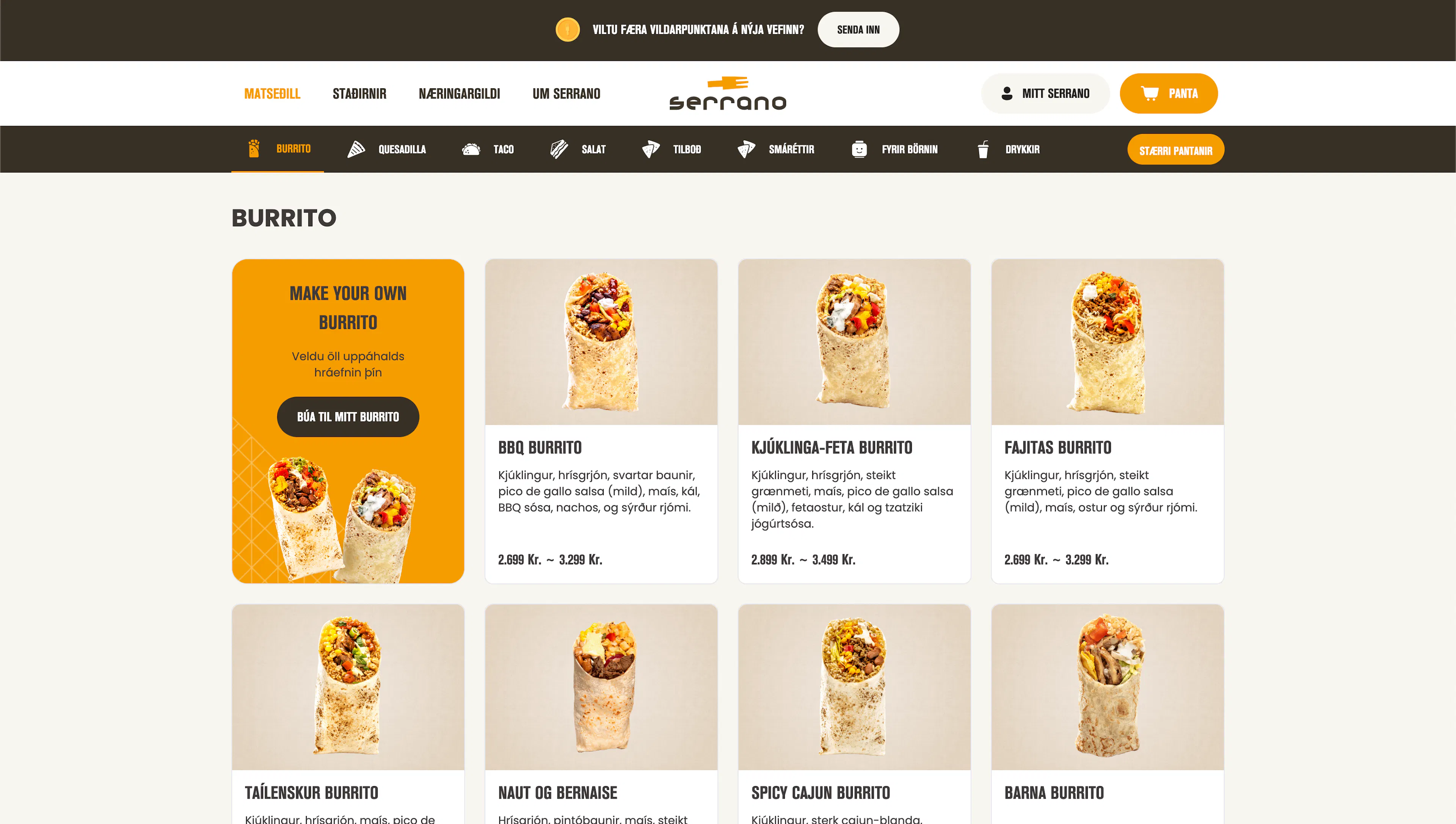The height and width of the screenshot is (824, 1456).
Task: Click the burrito icon in category bar
Action: pos(254,149)
